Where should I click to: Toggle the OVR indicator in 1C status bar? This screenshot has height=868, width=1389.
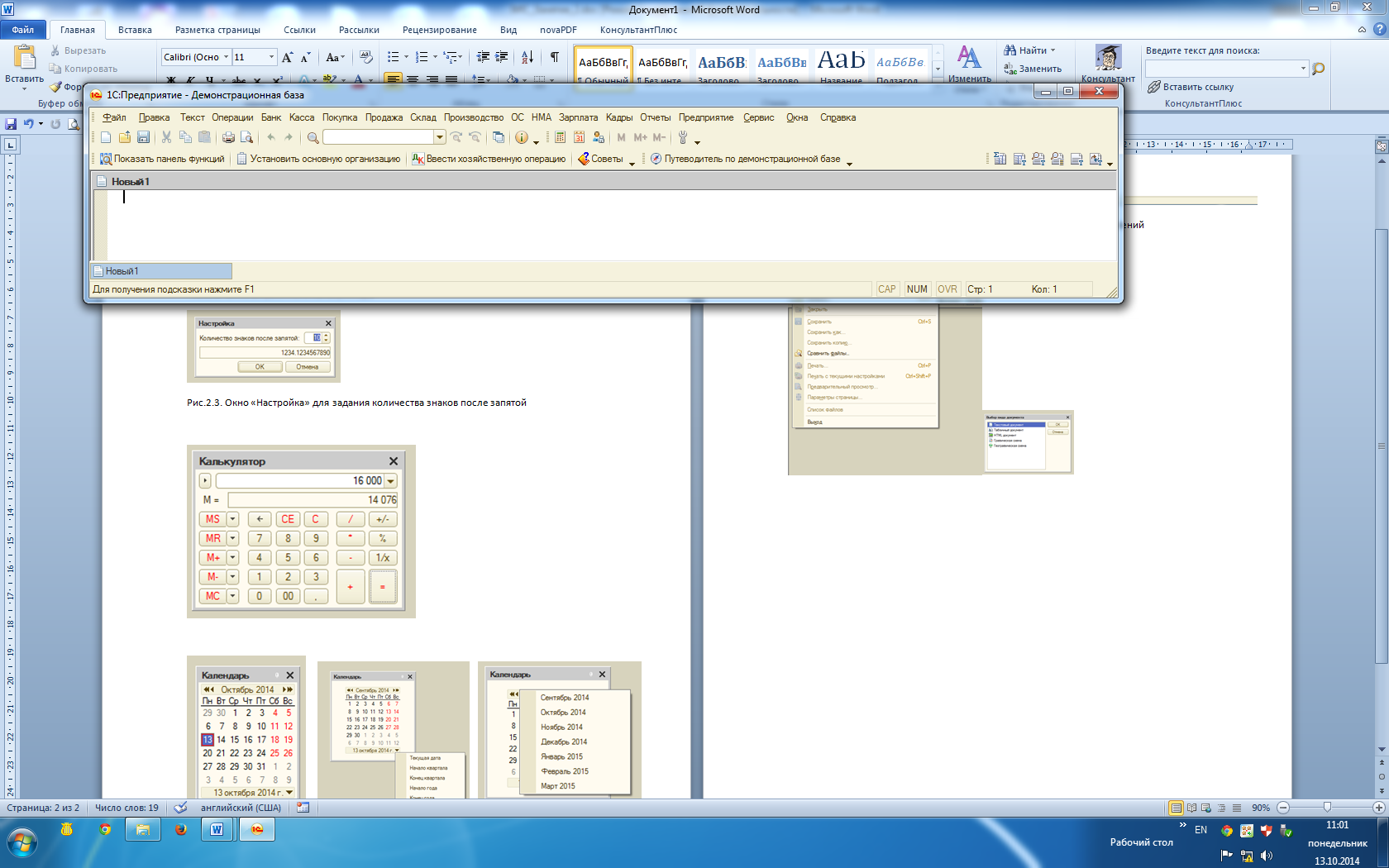click(947, 289)
